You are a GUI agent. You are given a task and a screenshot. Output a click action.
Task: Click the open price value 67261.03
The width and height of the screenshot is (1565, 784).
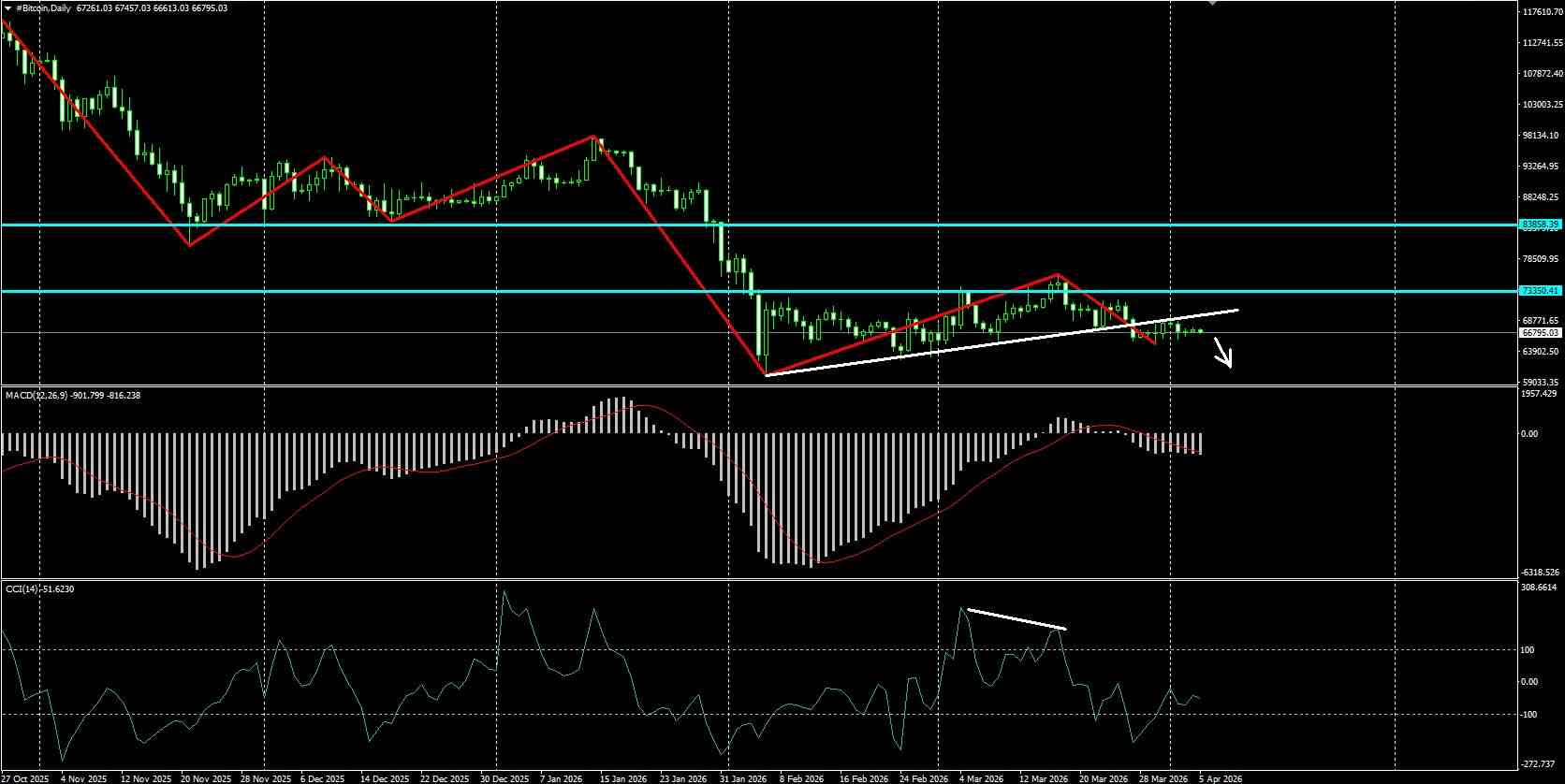click(94, 8)
